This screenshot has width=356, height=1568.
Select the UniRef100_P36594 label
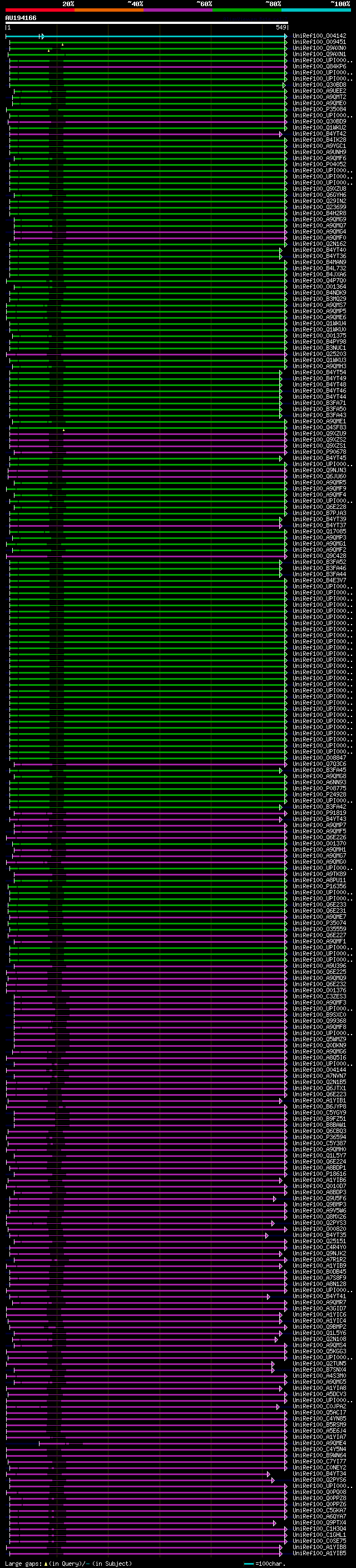click(x=319, y=1137)
